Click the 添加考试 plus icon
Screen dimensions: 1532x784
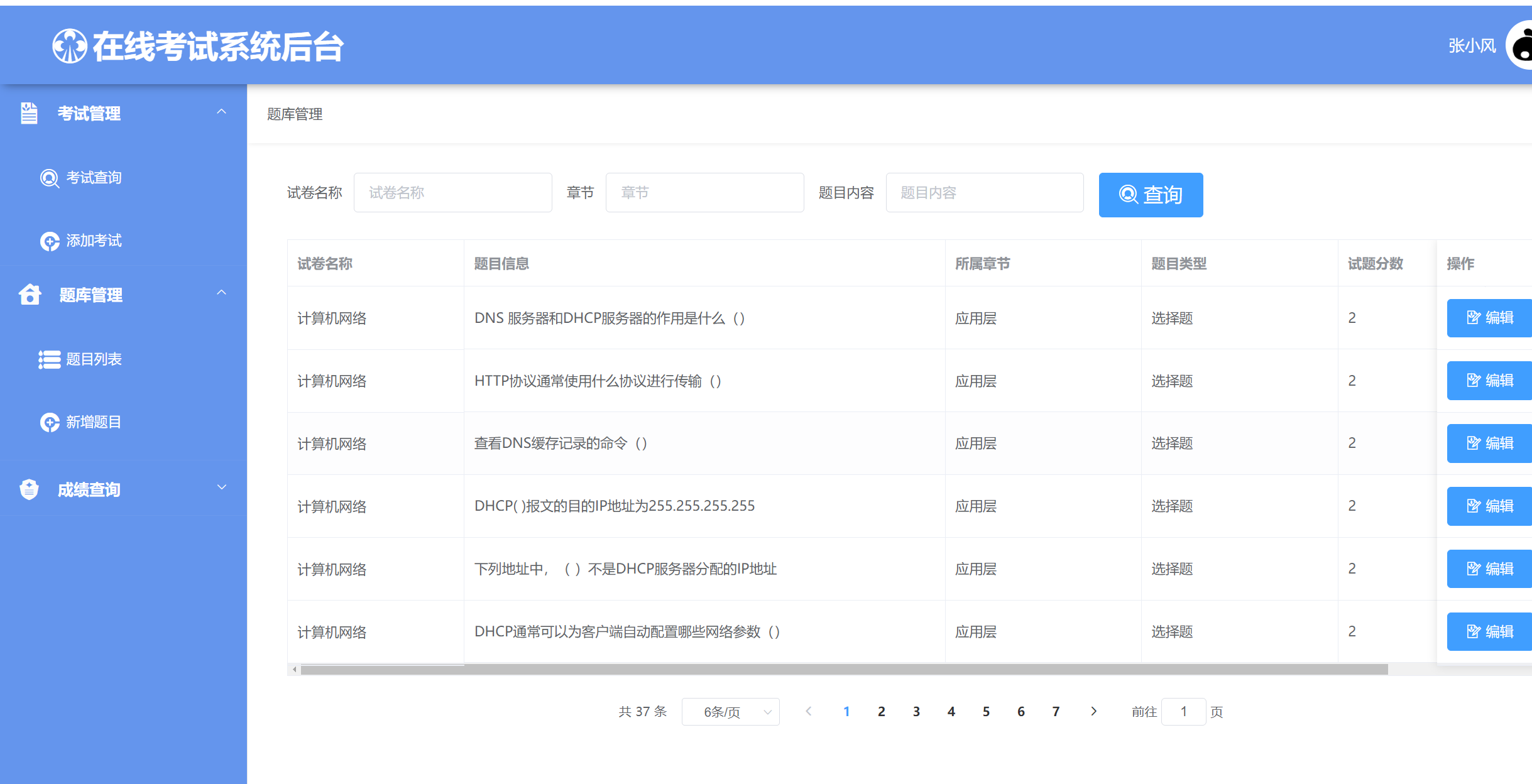point(50,241)
